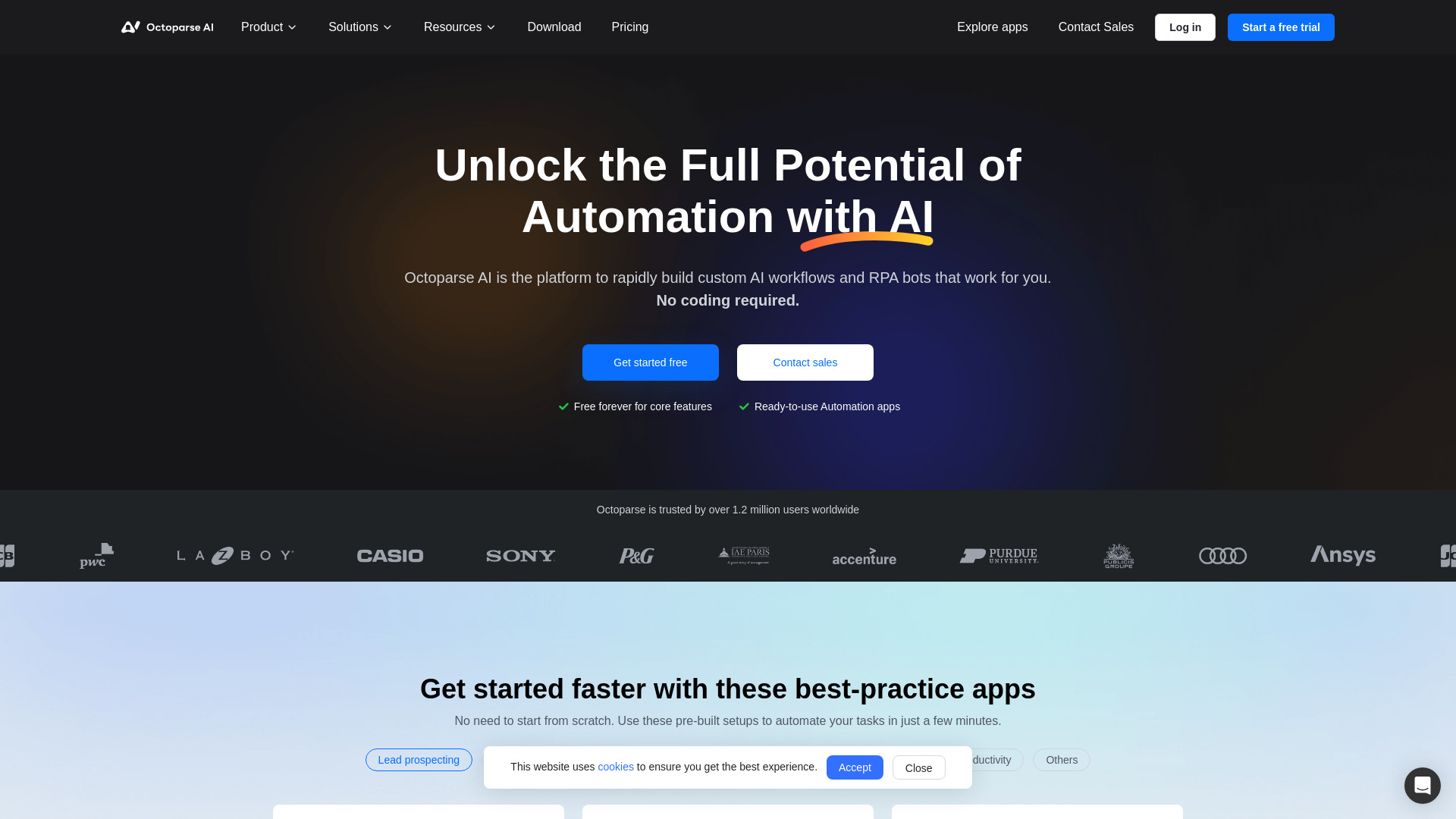
Task: Click the Pricing menu item
Action: [629, 27]
